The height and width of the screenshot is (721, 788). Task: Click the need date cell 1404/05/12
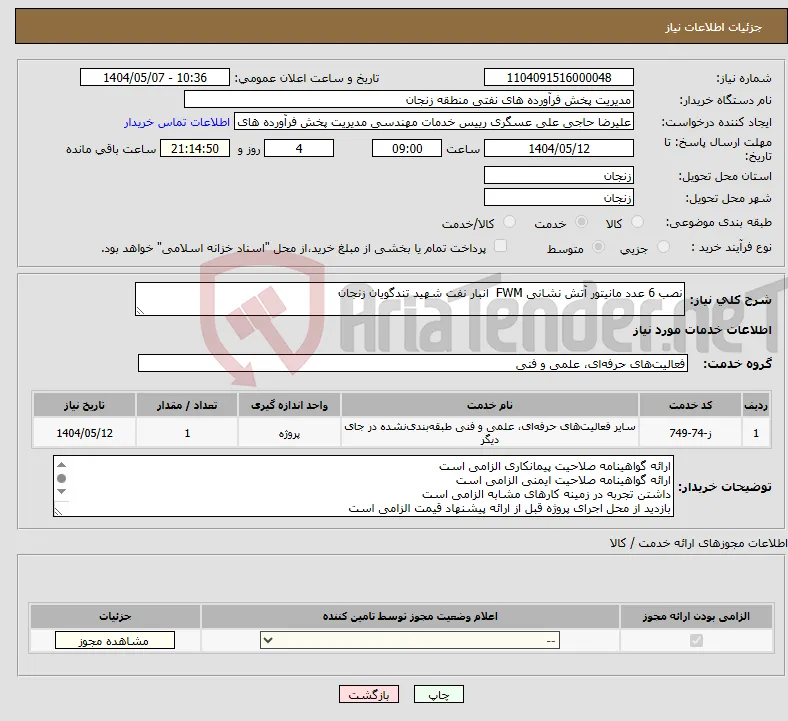pyautogui.click(x=84, y=433)
